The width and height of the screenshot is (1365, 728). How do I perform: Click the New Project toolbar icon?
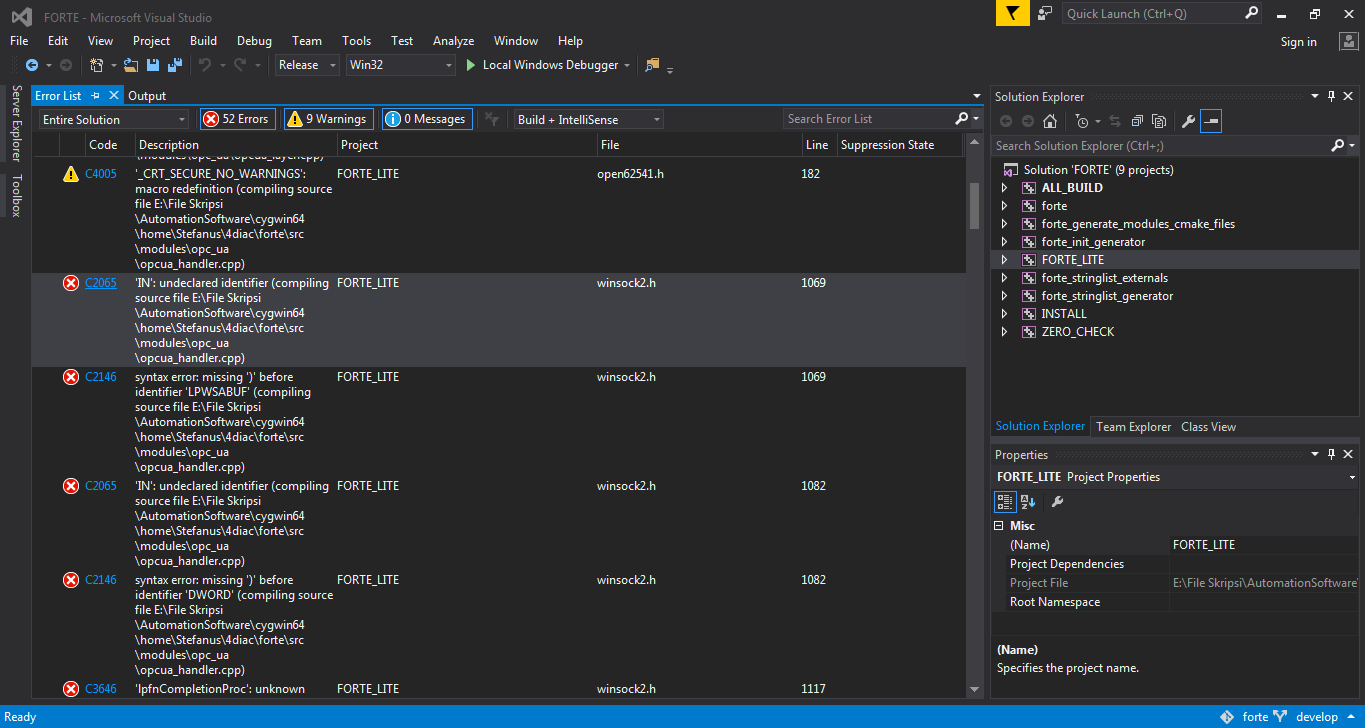pyautogui.click(x=97, y=65)
